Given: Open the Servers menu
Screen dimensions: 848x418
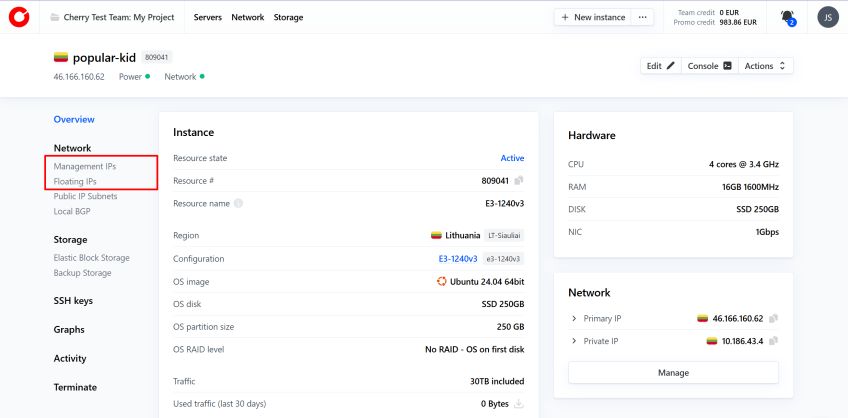Looking at the screenshot, I should pyautogui.click(x=208, y=17).
